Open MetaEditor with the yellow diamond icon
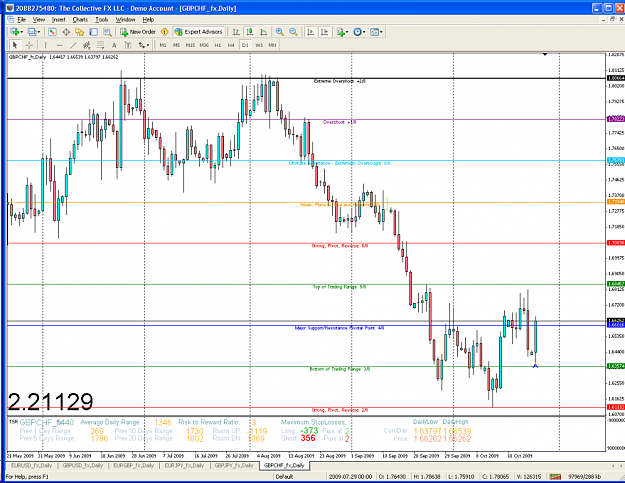Screen dimensions: 625x483 click(165, 32)
